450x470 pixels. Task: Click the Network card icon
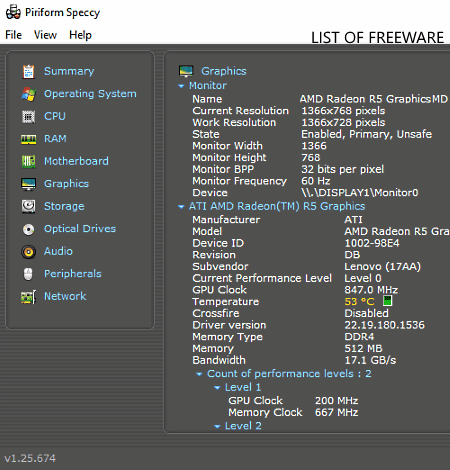pyautogui.click(x=28, y=297)
